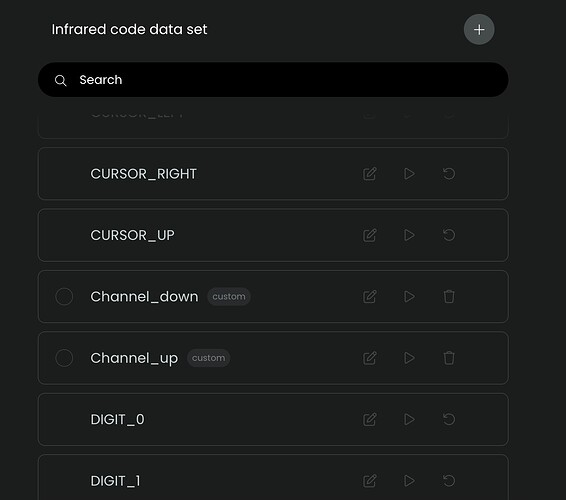Play the DIGIT_1 code
Image resolution: width=566 pixels, height=500 pixels.
[409, 481]
